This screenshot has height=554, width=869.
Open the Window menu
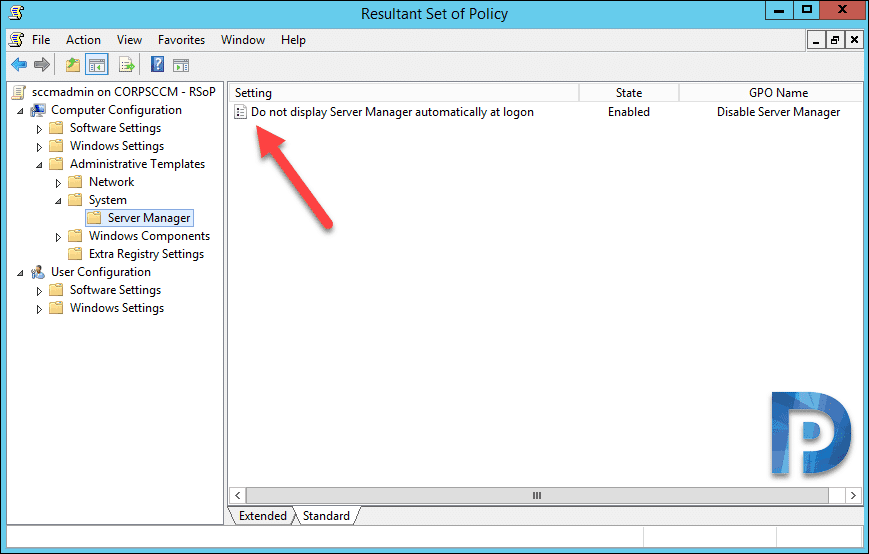click(x=243, y=40)
